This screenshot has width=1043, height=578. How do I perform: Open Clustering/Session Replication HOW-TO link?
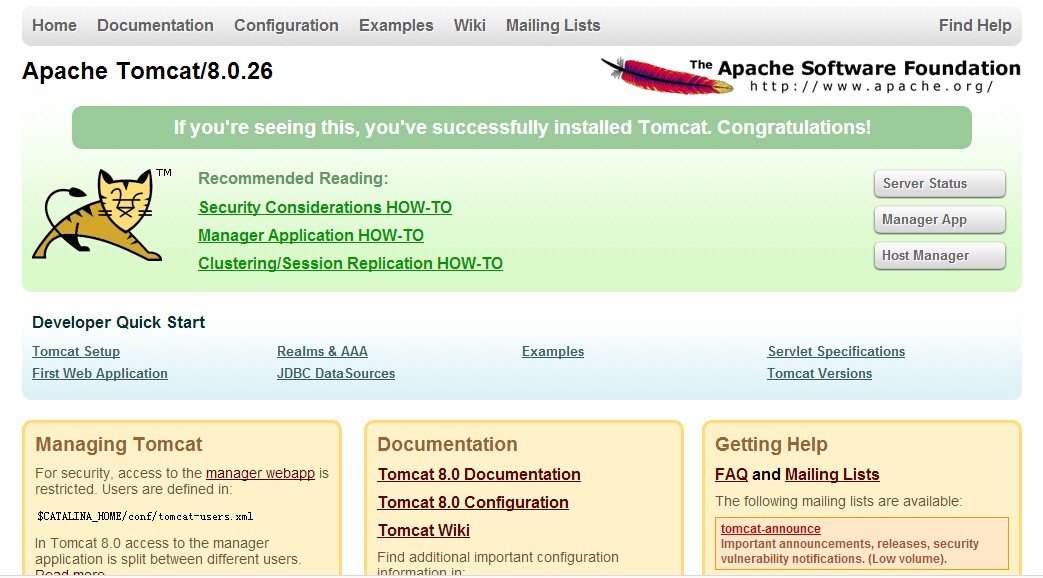(x=350, y=263)
